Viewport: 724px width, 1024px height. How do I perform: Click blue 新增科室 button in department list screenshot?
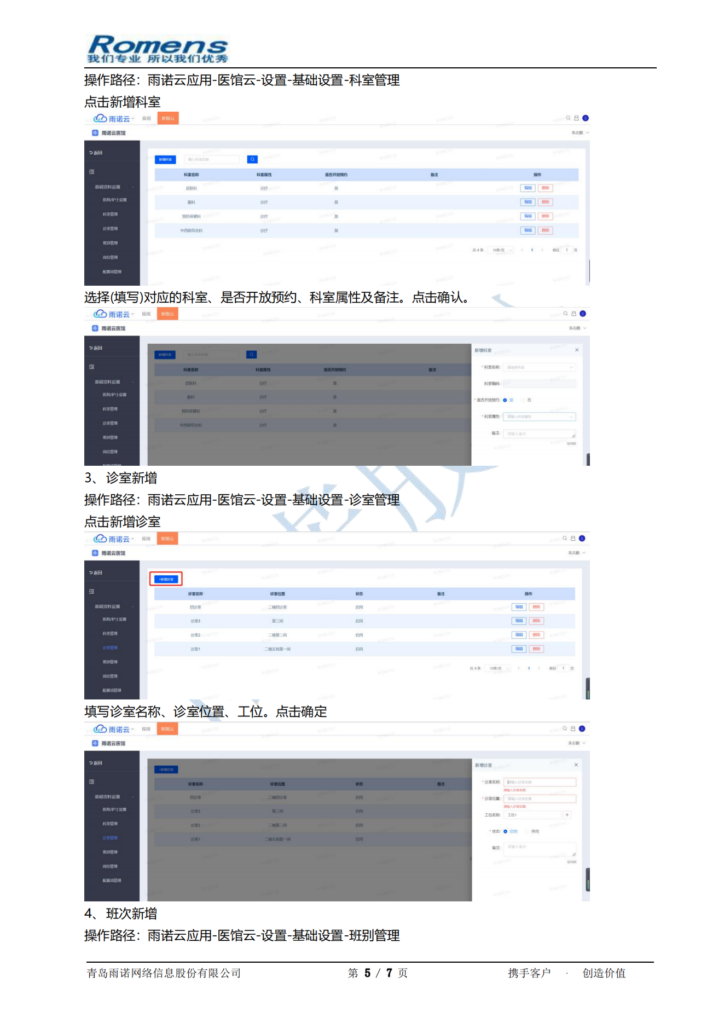pos(165,159)
